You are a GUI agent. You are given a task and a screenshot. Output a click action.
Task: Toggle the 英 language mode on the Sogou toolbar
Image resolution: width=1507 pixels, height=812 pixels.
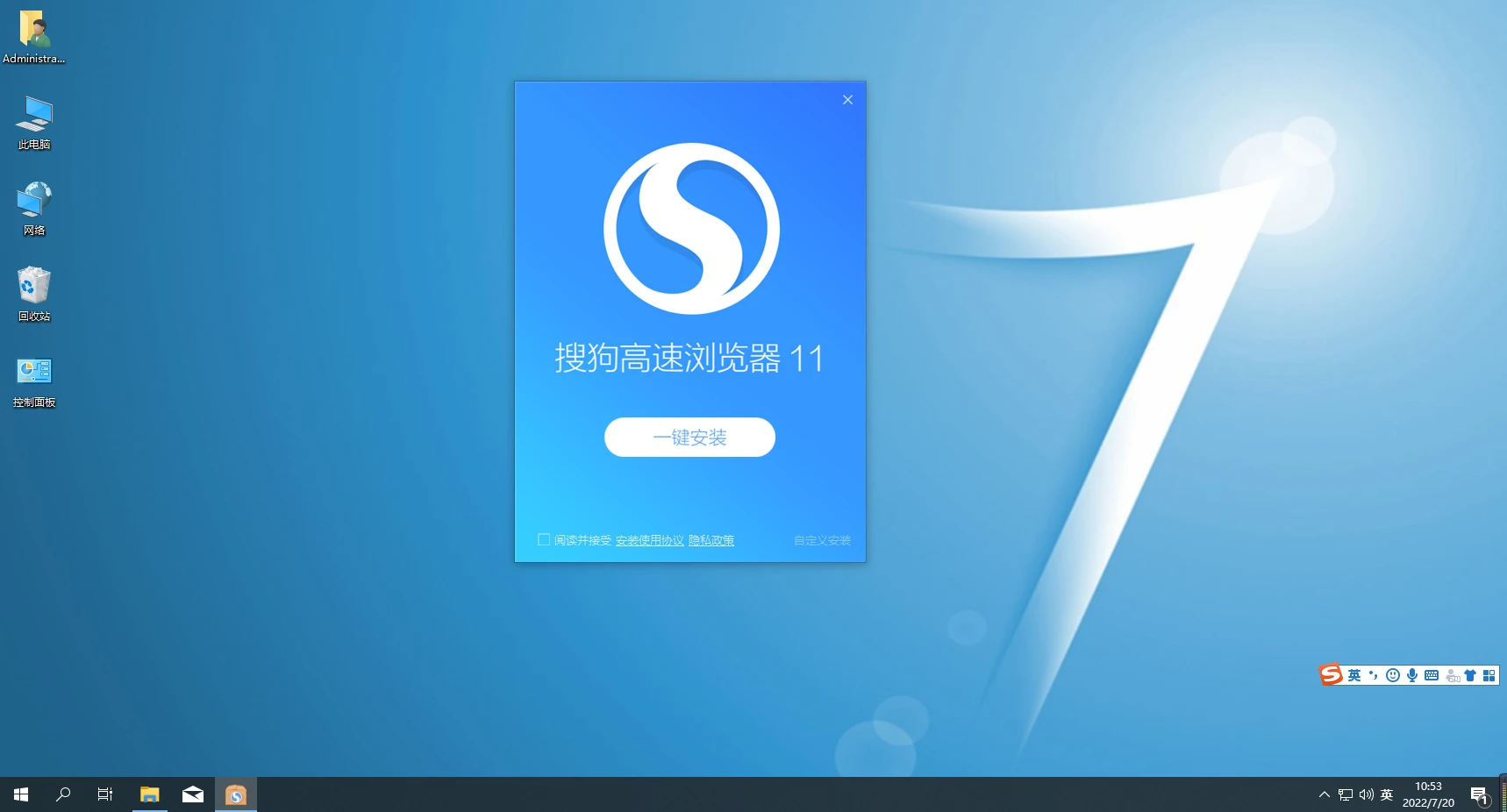[1354, 675]
